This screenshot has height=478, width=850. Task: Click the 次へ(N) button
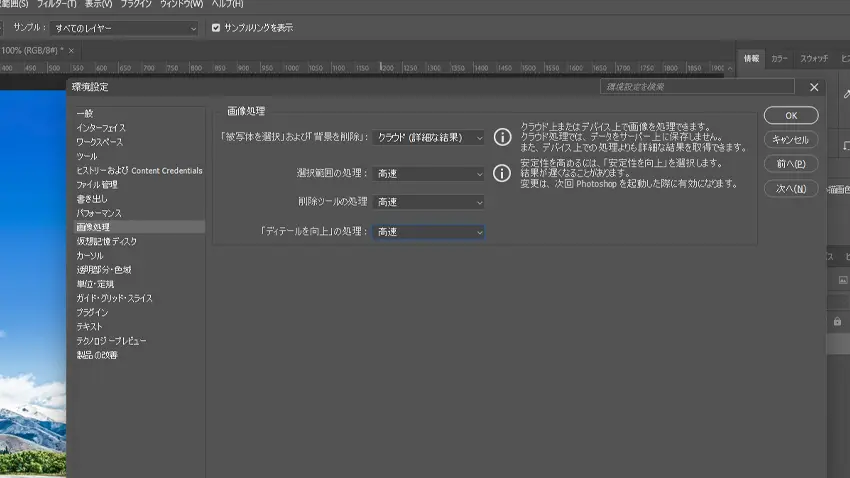(x=791, y=188)
